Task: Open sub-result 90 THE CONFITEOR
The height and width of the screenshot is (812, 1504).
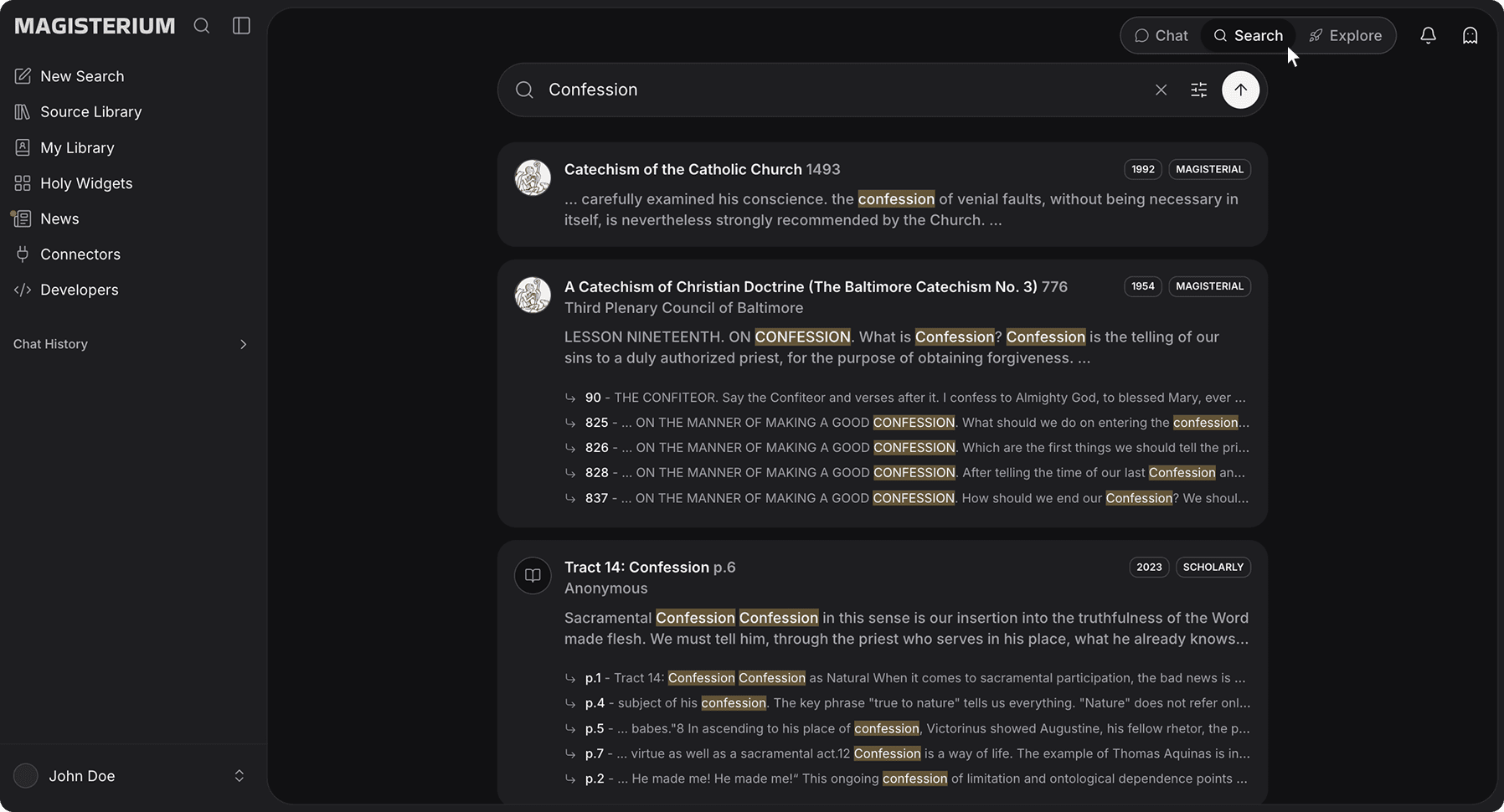Action: 906,398
